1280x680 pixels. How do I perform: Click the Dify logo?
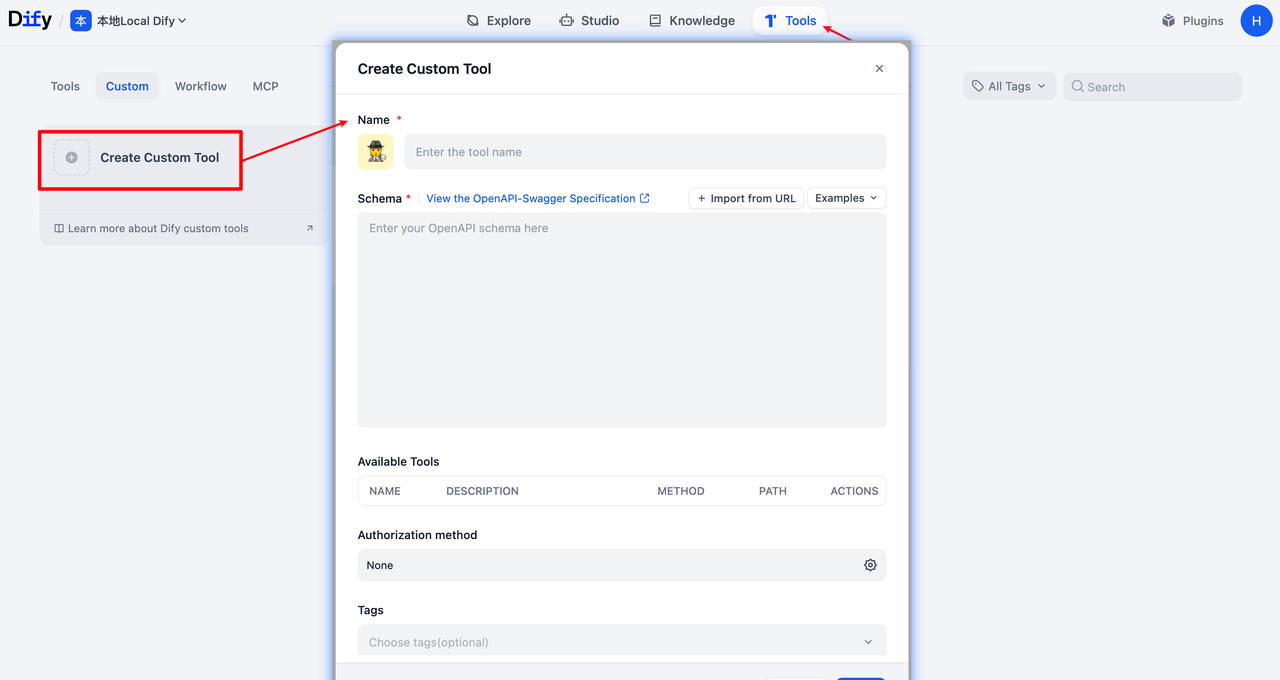pos(30,20)
